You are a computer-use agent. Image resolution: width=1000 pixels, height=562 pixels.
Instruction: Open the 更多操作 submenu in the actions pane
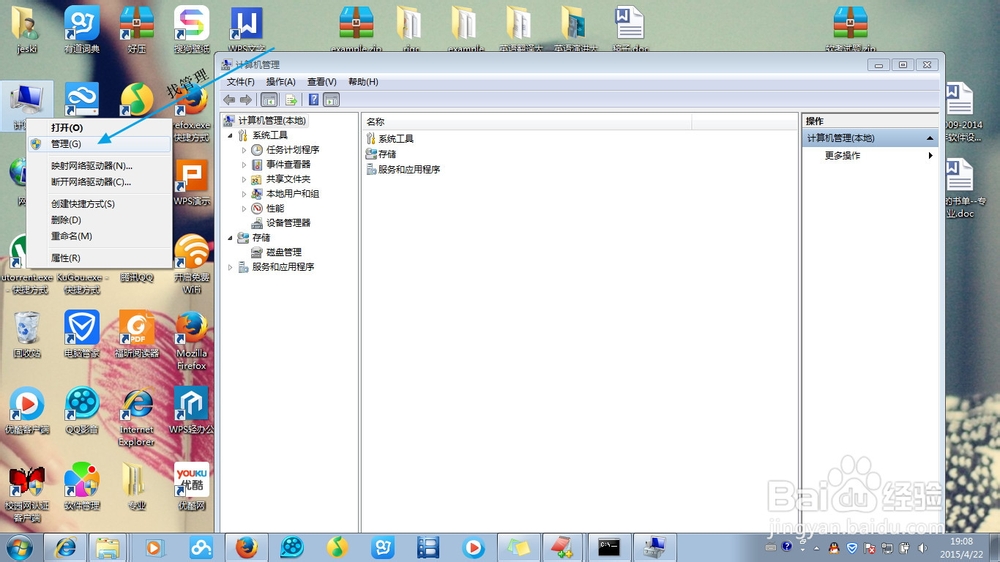(x=871, y=156)
